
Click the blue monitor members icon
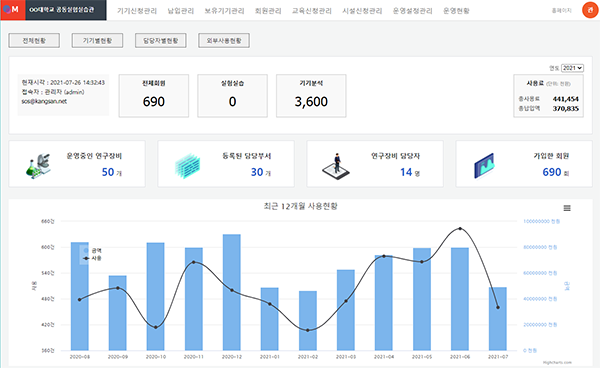[484, 166]
